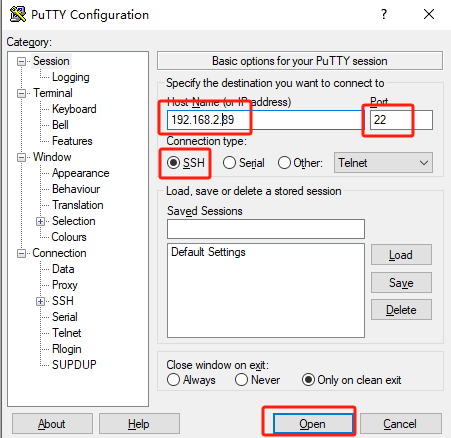Open the Logging category

coord(71,77)
